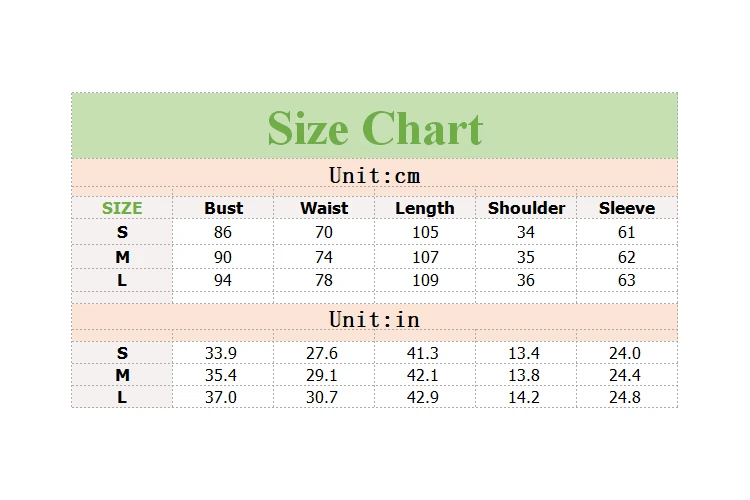Click the Bust column header
Image resolution: width=750 pixels, height=500 pixels.
point(223,208)
